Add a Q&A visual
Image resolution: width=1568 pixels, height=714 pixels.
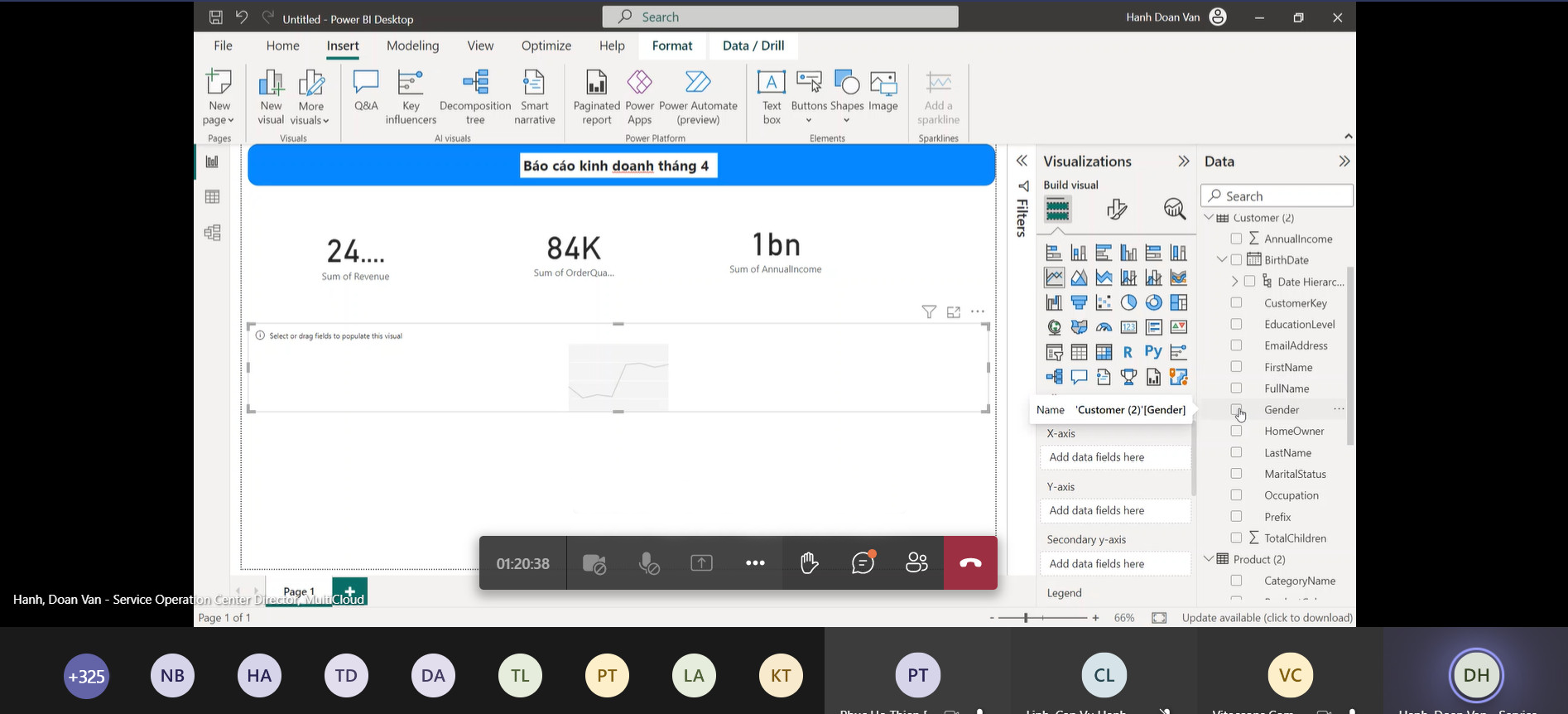coord(366,91)
